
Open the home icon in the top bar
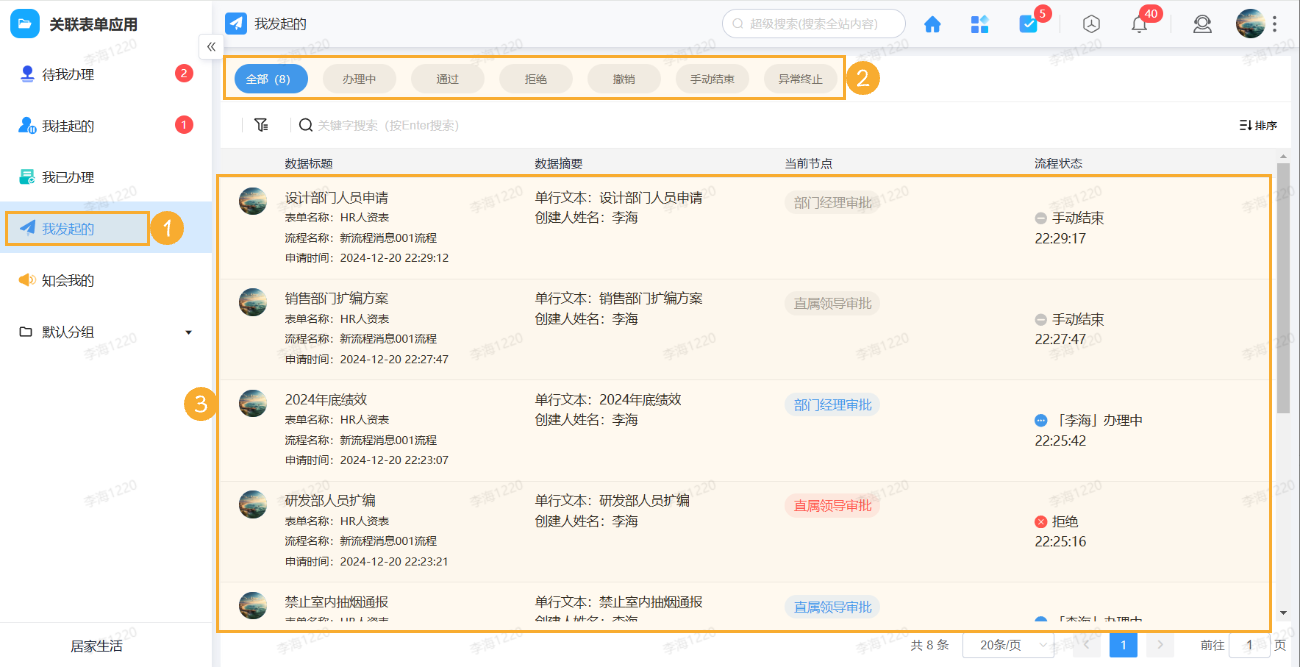[x=931, y=23]
